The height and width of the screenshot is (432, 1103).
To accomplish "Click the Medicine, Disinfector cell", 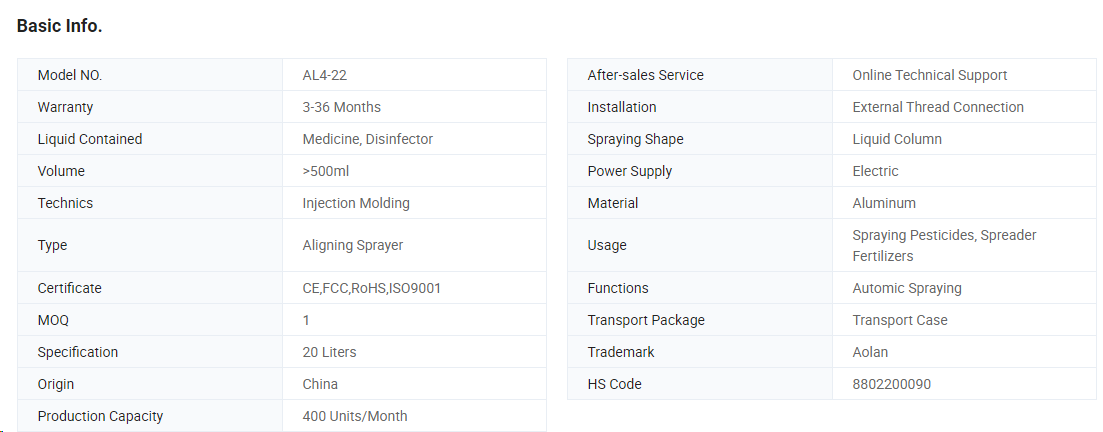I will click(367, 139).
